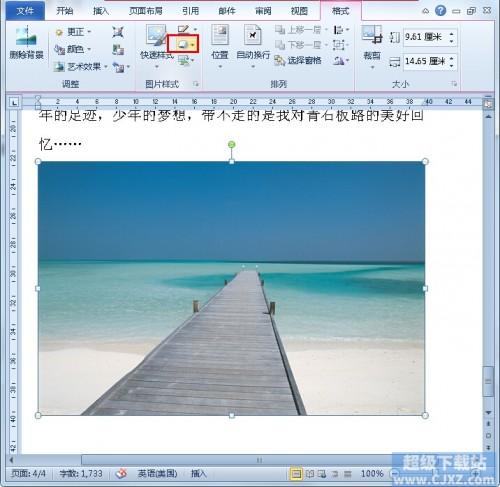Switch to the 页面布局 page layout tab
500x487 pixels.
[146, 11]
